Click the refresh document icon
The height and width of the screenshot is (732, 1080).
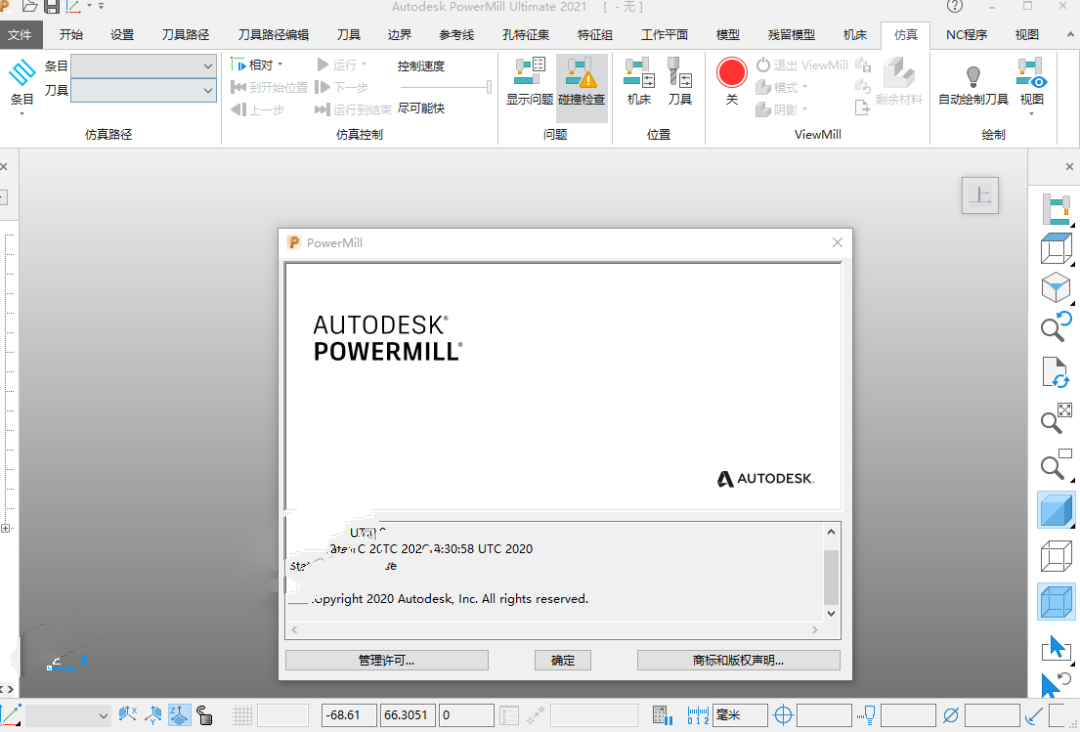[x=1056, y=373]
